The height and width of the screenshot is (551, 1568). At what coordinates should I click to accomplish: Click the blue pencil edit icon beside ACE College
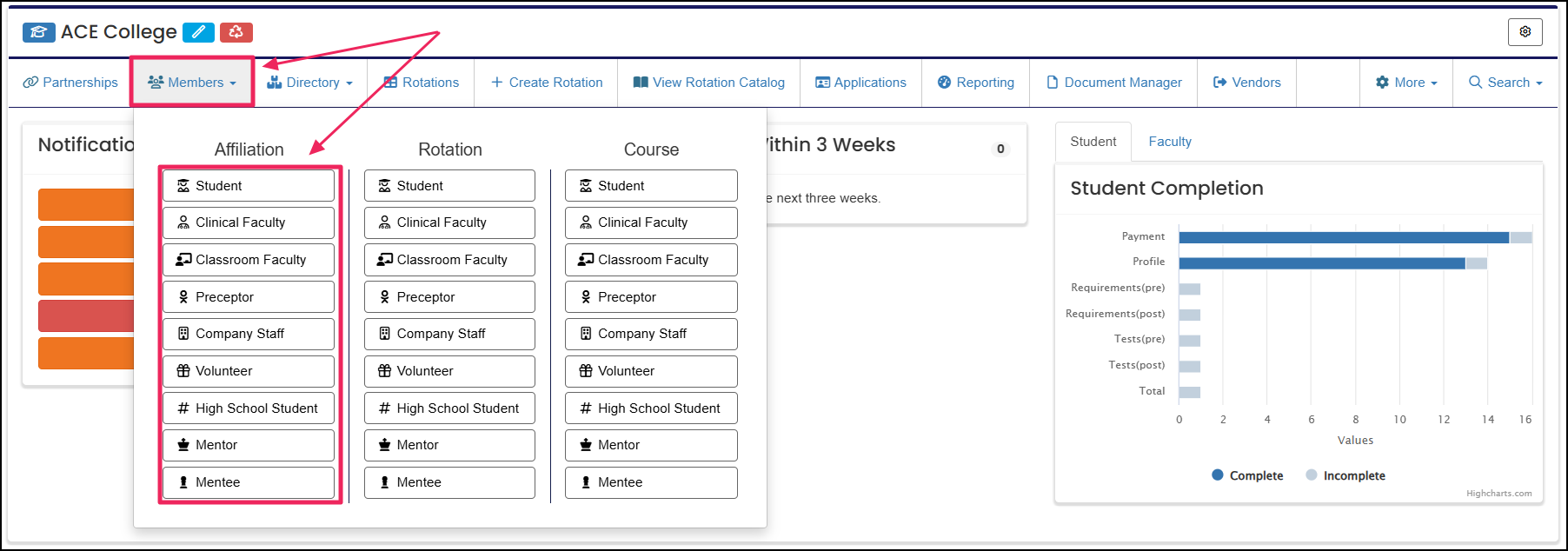click(198, 32)
